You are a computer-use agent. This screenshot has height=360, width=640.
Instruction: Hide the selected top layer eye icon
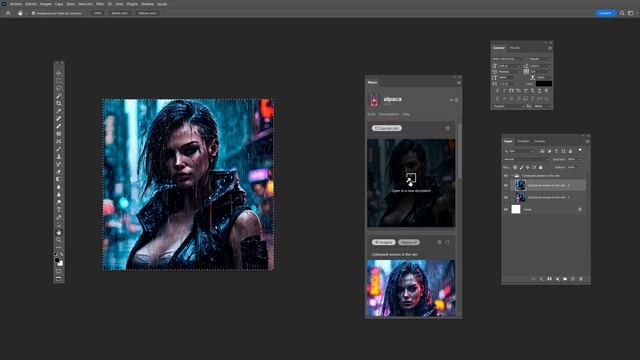coord(506,186)
